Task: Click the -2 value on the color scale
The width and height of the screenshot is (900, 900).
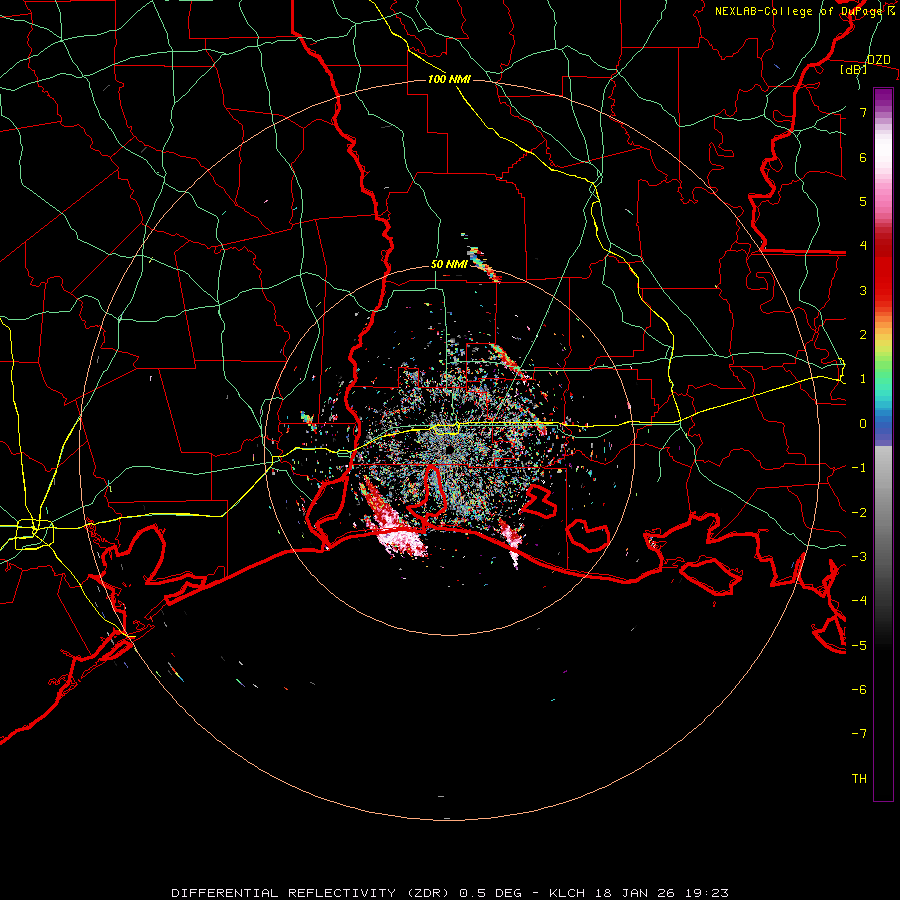Action: 859,513
